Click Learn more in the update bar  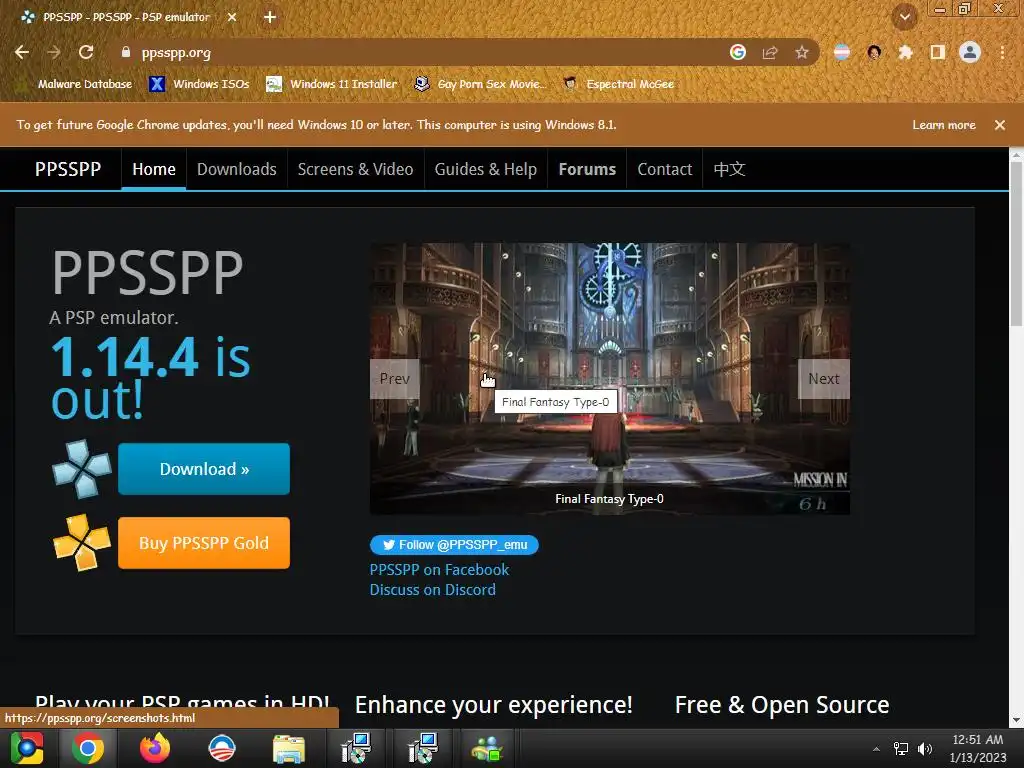point(944,125)
